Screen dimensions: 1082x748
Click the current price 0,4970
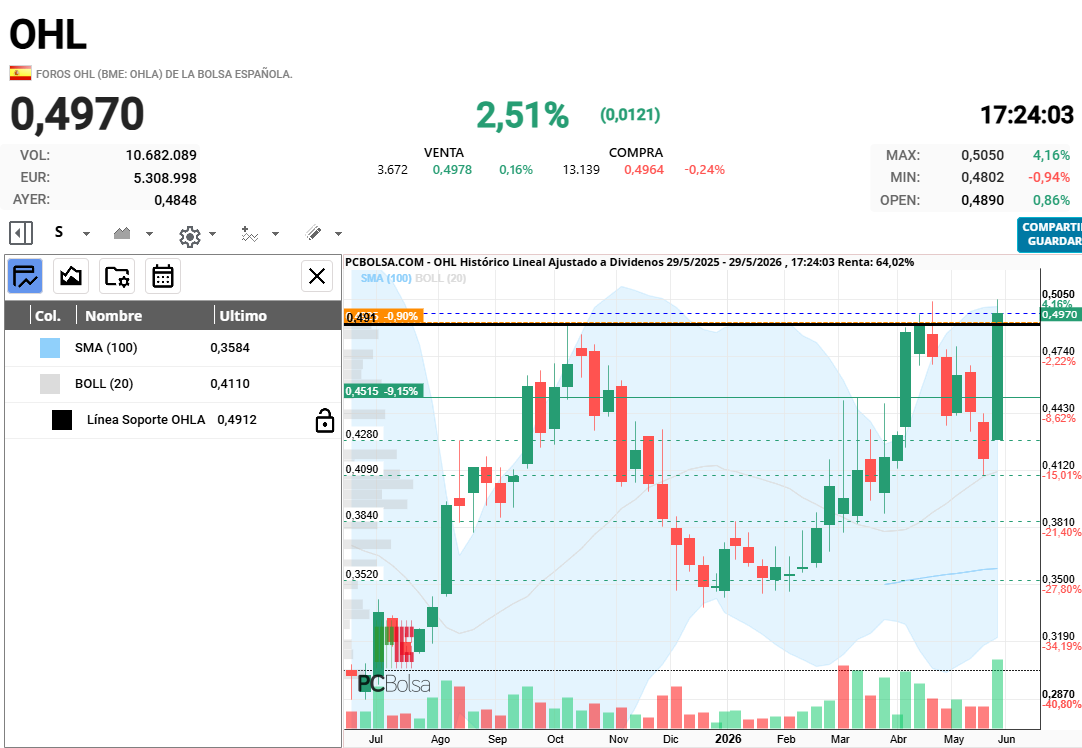tap(77, 114)
